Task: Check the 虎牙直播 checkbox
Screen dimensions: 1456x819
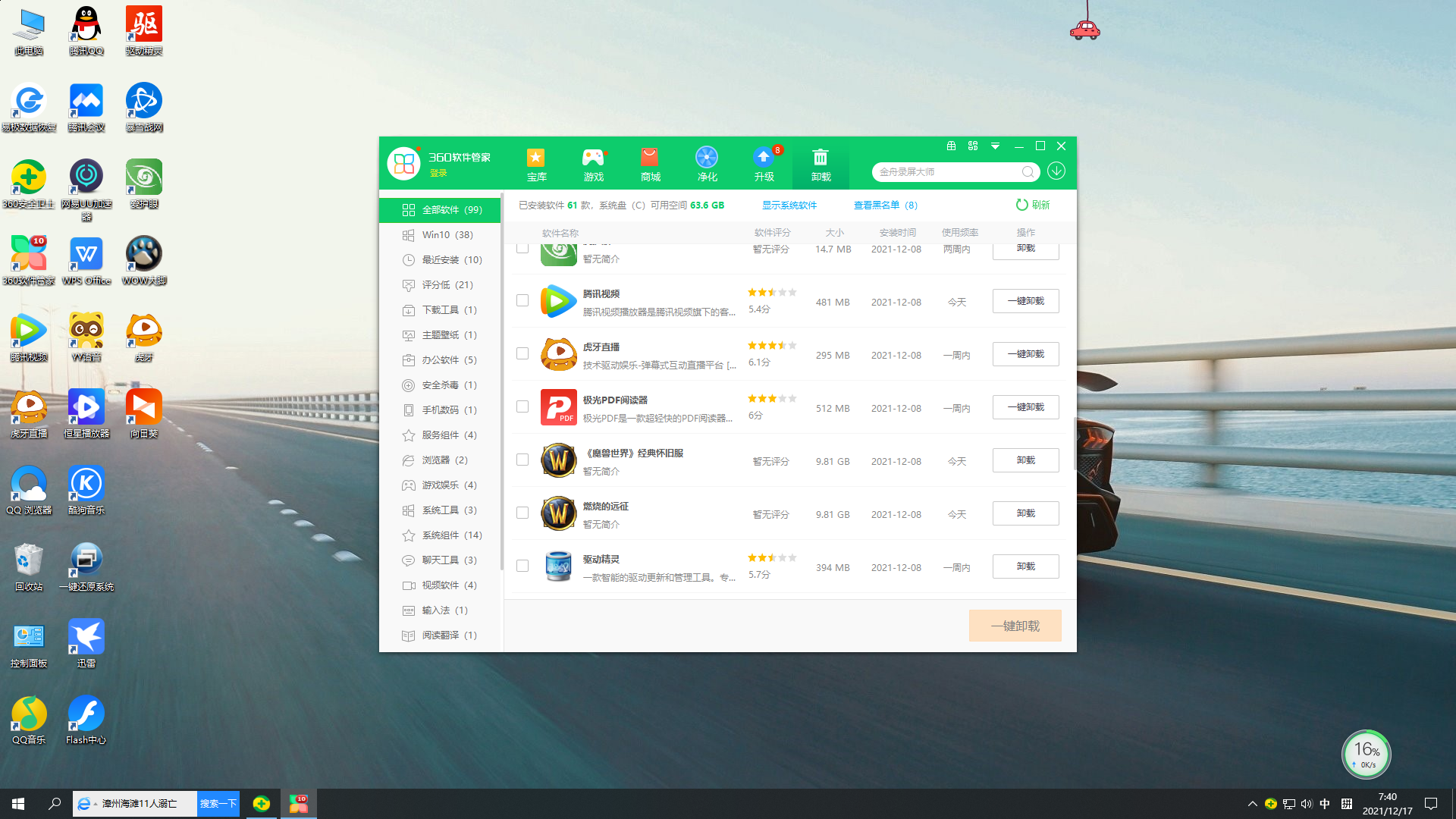Action: (x=522, y=353)
